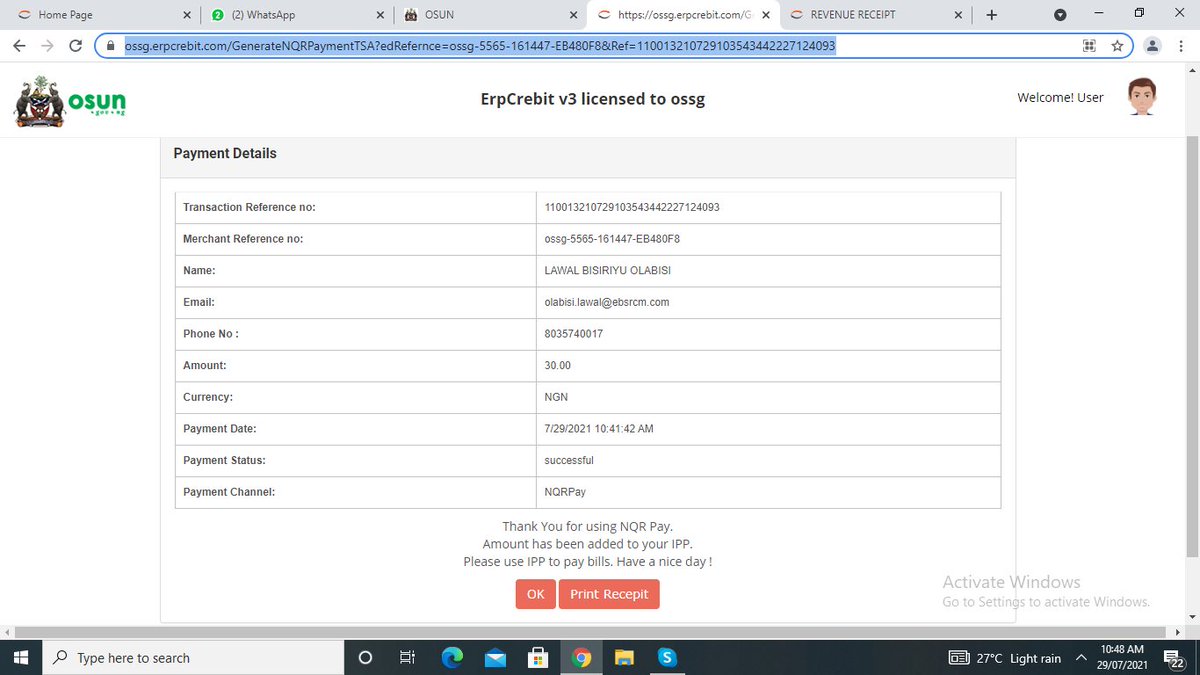Click payment channel NQRPay
1200x675 pixels.
pyautogui.click(x=564, y=492)
